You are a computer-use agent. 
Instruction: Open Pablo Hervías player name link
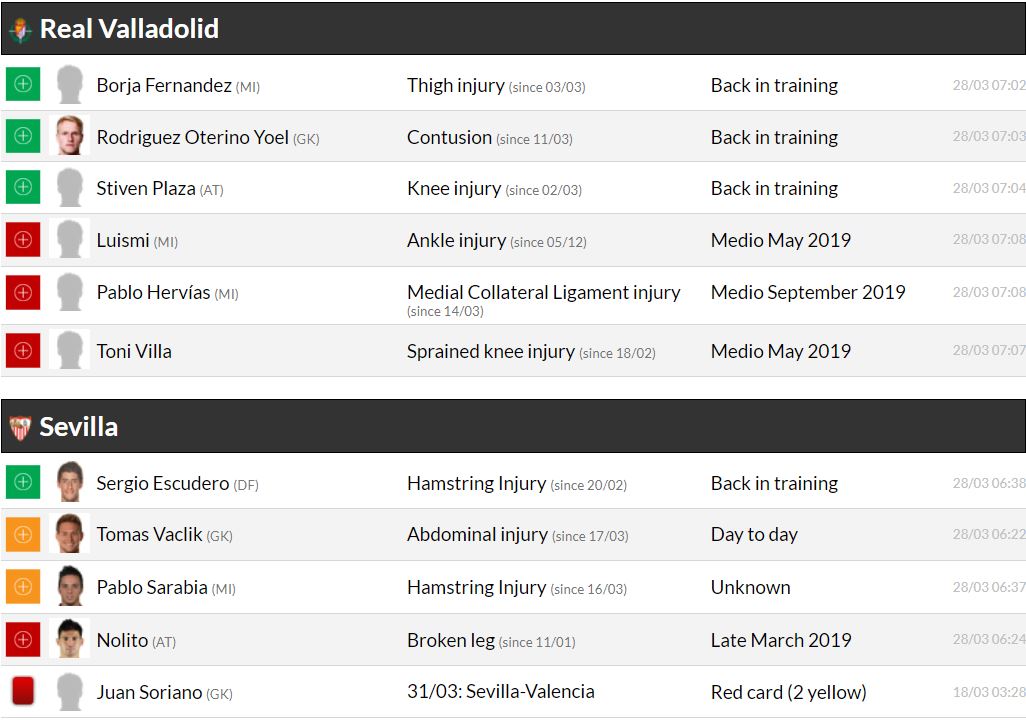153,293
